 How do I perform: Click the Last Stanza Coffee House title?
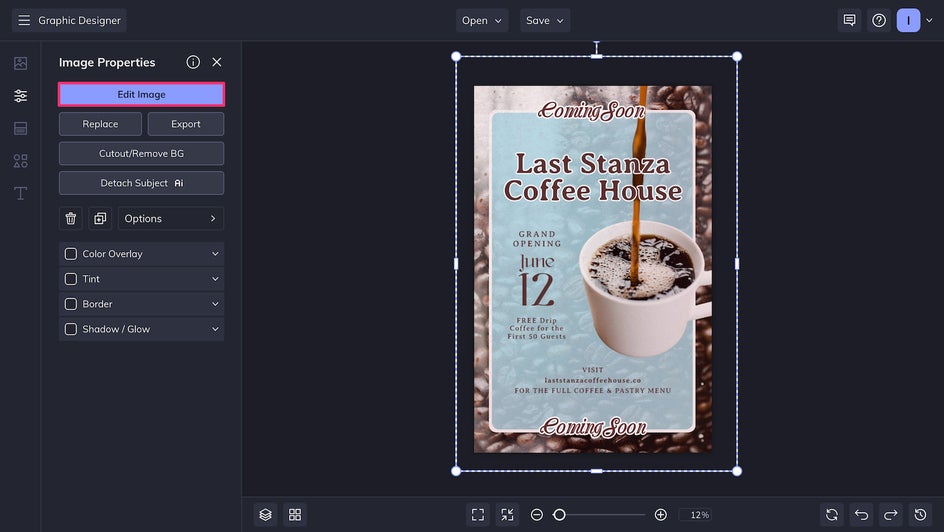pos(593,177)
